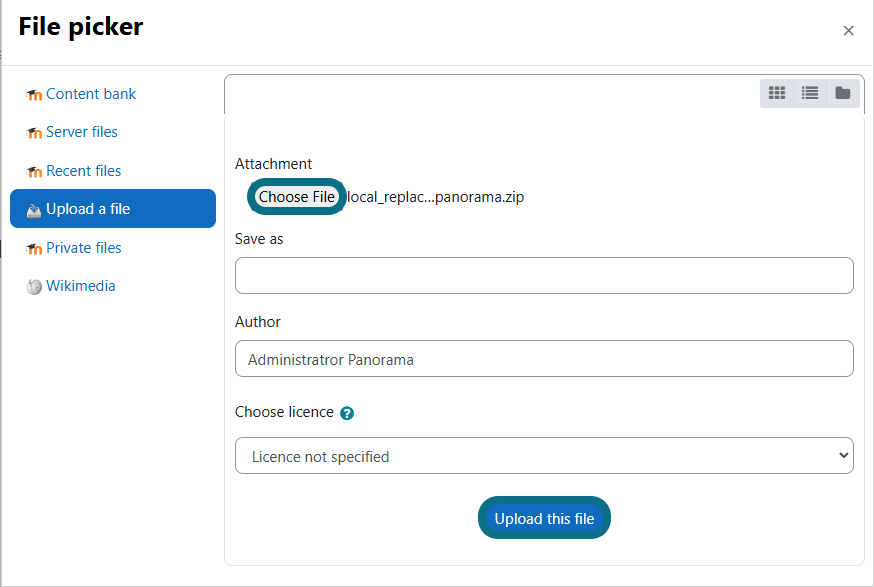Screen dimensions: 874x587
Task: Click the Choose File button
Action: click(297, 197)
